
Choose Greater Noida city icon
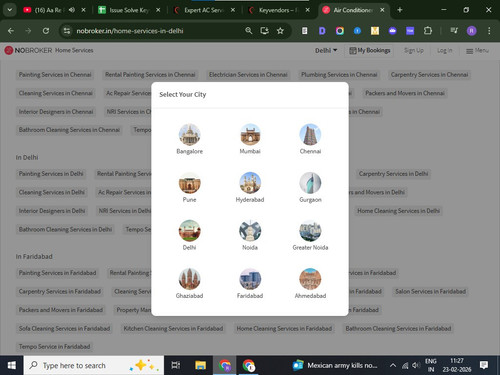tap(310, 231)
